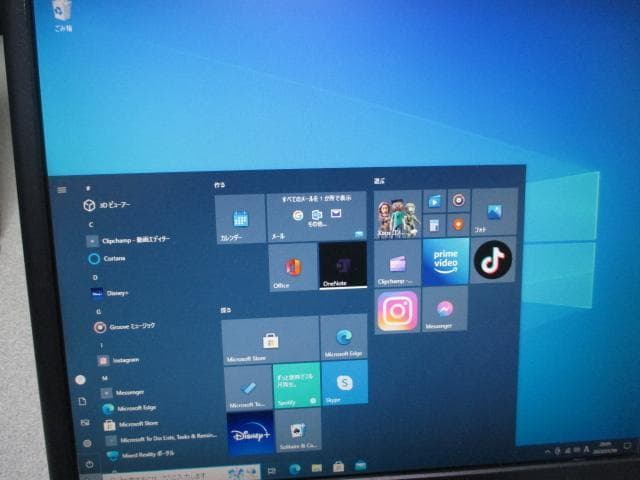
Task: Open the Mail tile
Action: tap(317, 216)
